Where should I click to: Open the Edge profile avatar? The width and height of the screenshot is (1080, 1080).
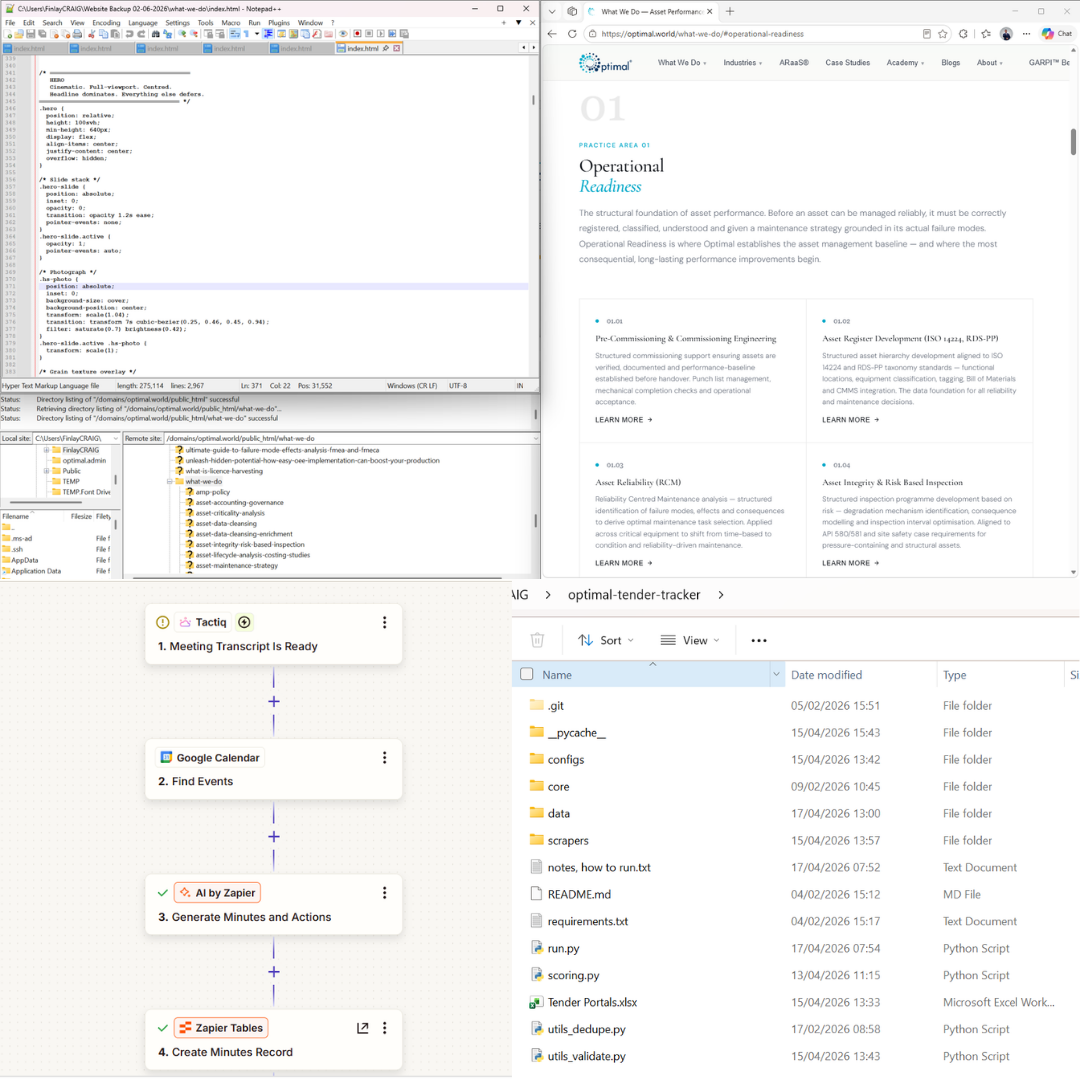tap(1006, 34)
